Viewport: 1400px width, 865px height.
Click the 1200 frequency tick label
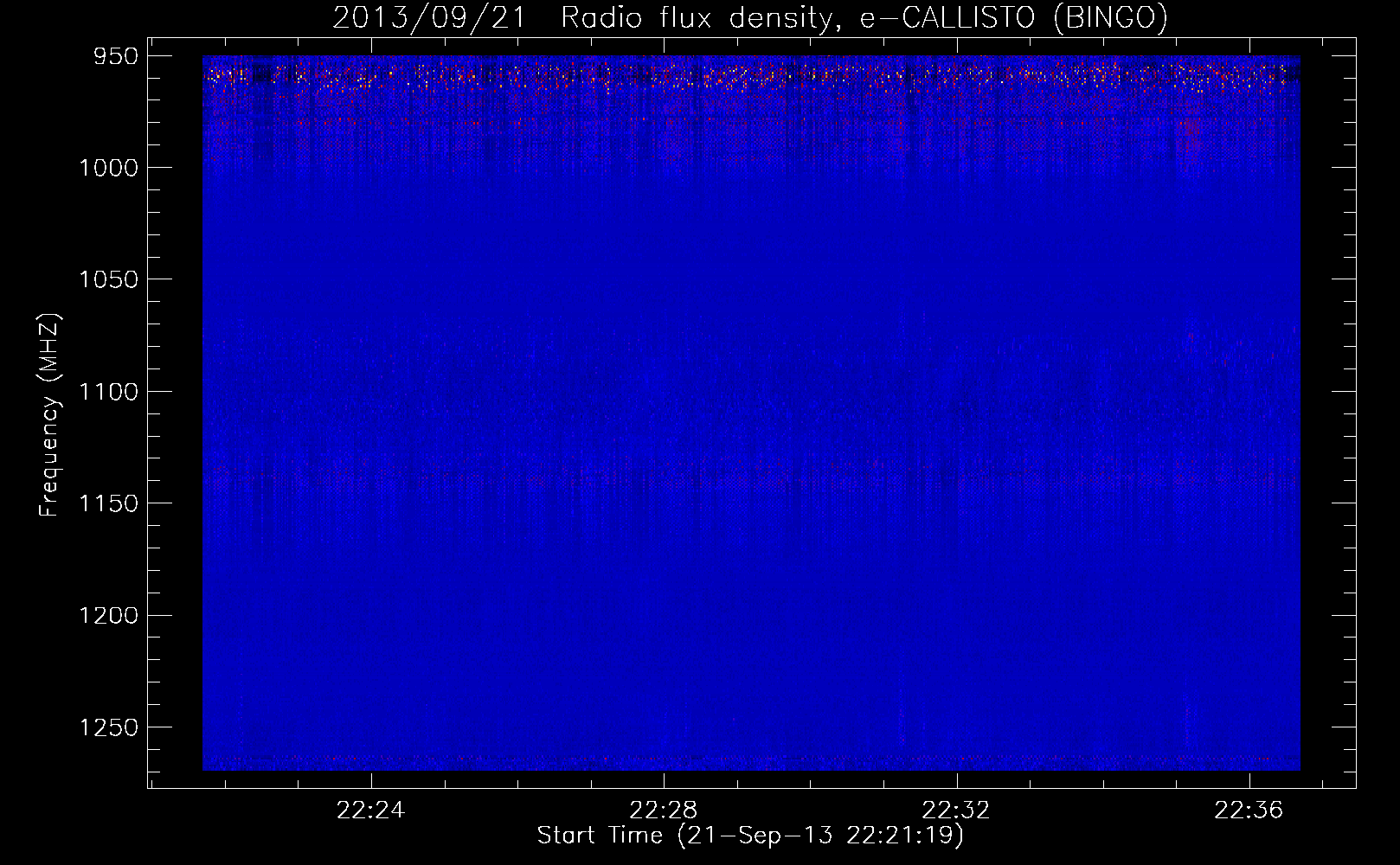point(108,616)
